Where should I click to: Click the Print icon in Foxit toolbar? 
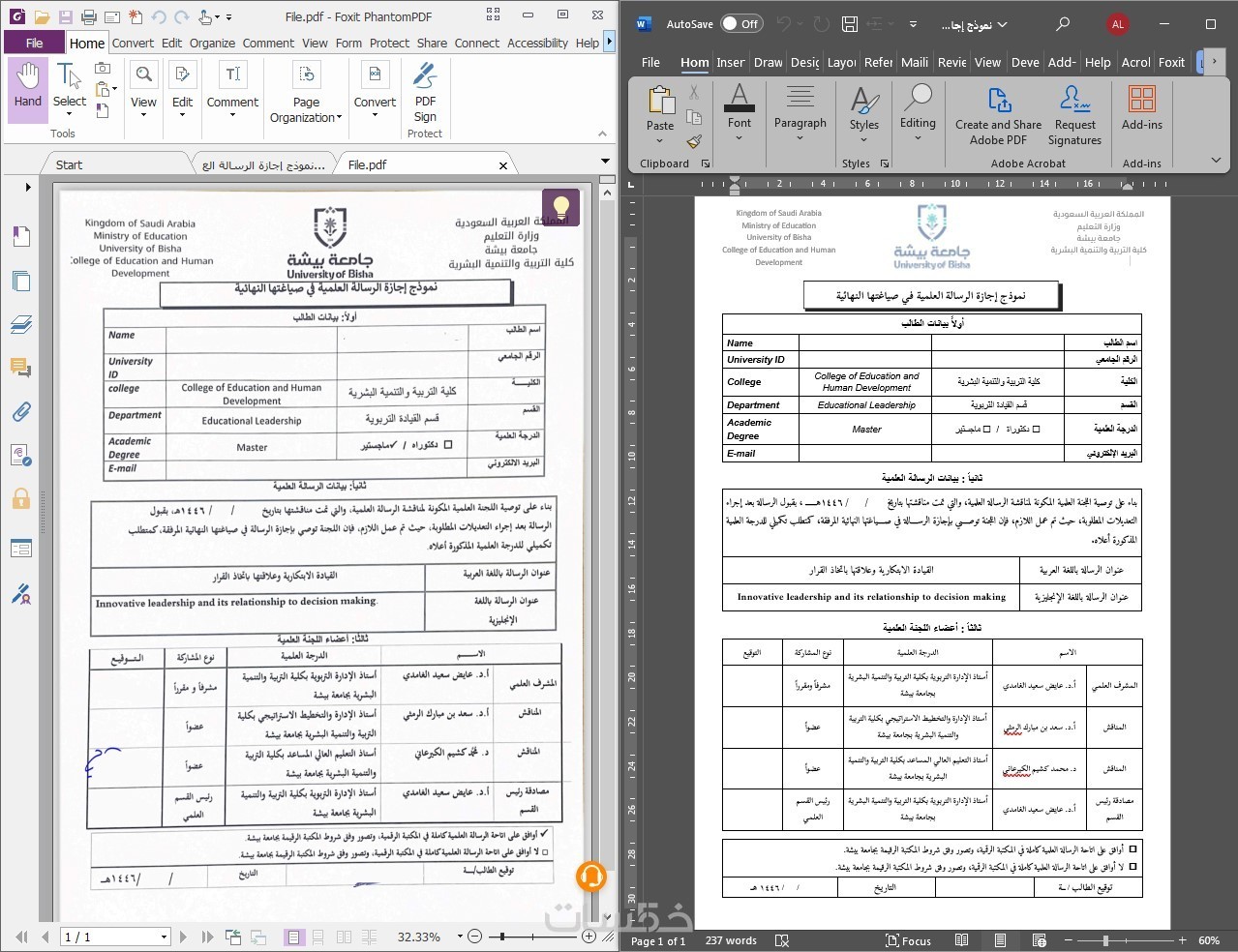[88, 17]
